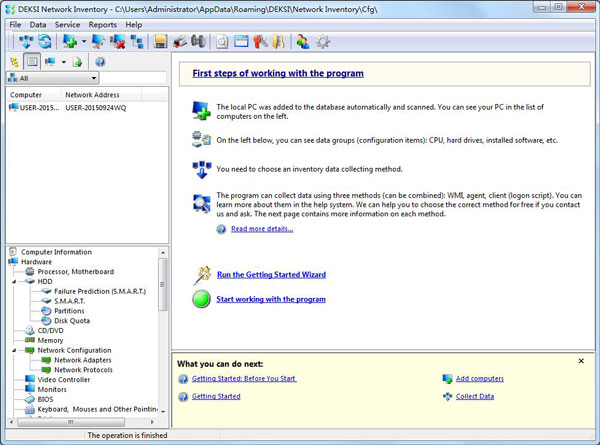Select the HDD tree item

45,281
